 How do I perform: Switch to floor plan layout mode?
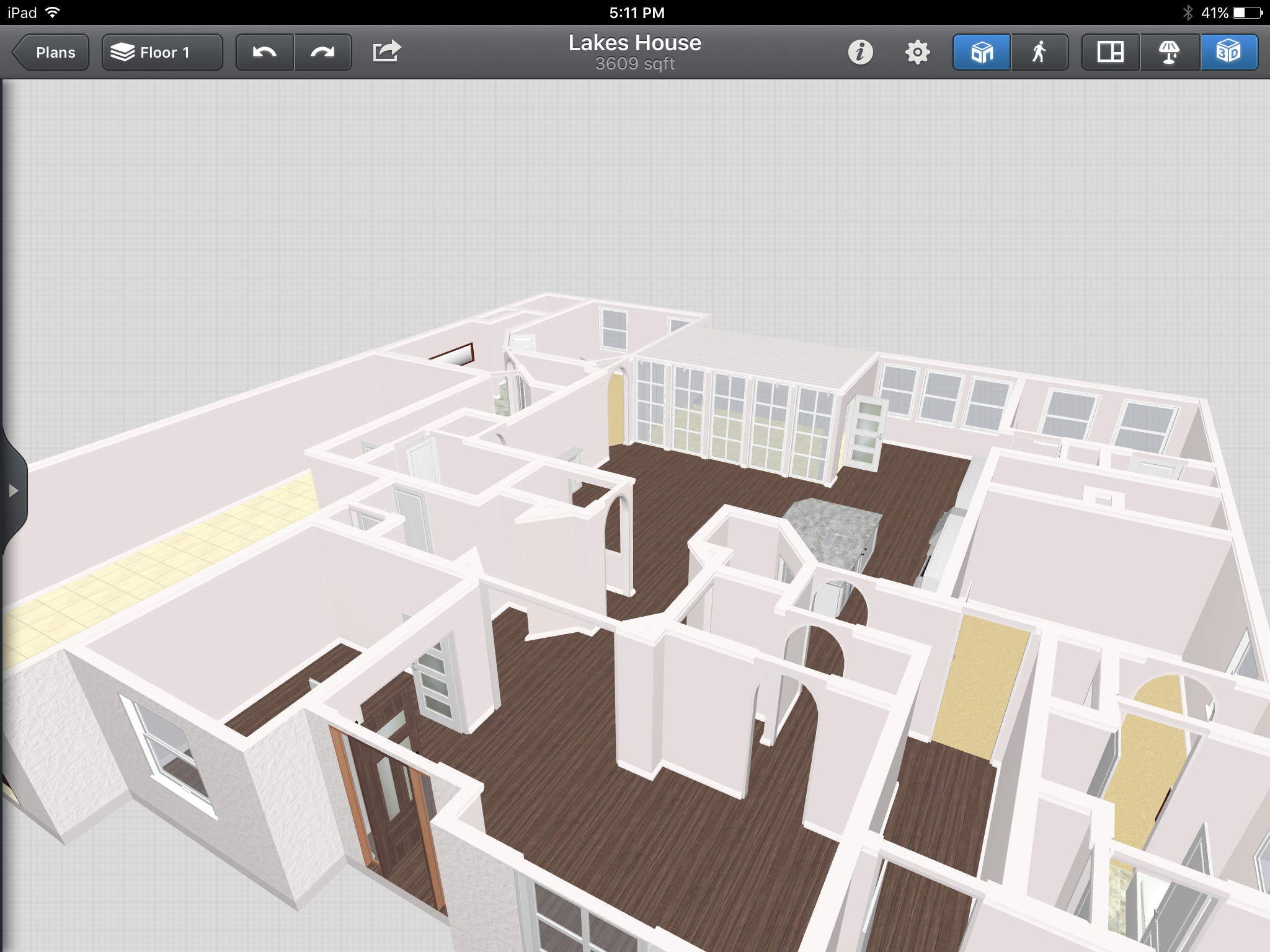pyautogui.click(x=1110, y=53)
